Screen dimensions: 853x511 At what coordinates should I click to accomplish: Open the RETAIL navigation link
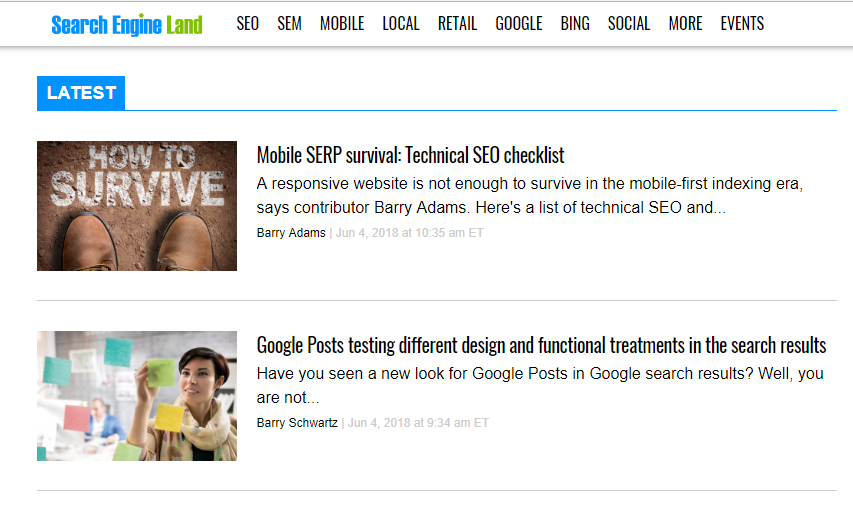tap(458, 23)
